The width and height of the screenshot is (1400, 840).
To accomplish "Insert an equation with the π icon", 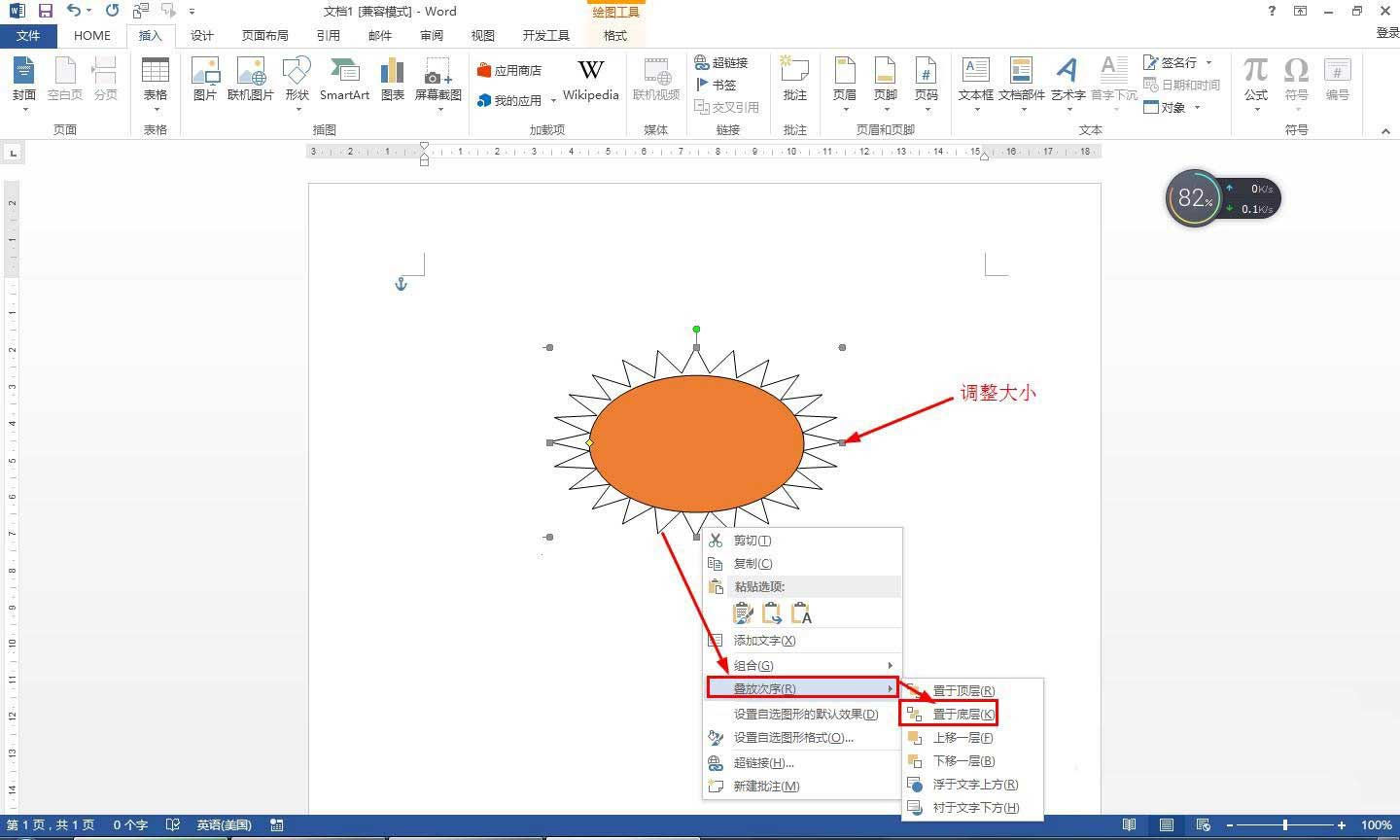I will [x=1256, y=79].
